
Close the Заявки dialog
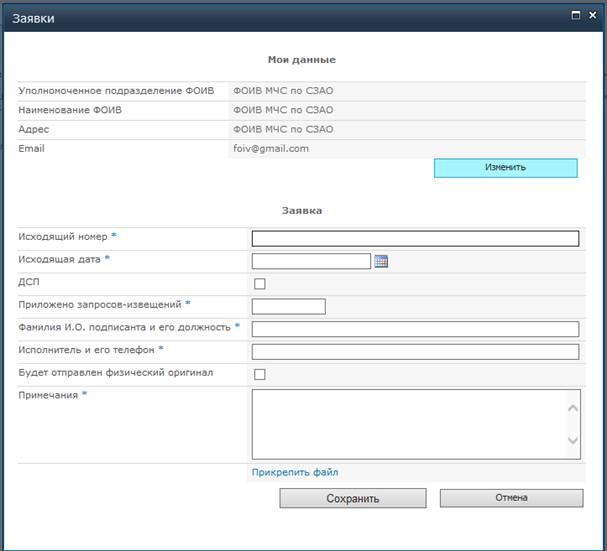pyautogui.click(x=592, y=15)
